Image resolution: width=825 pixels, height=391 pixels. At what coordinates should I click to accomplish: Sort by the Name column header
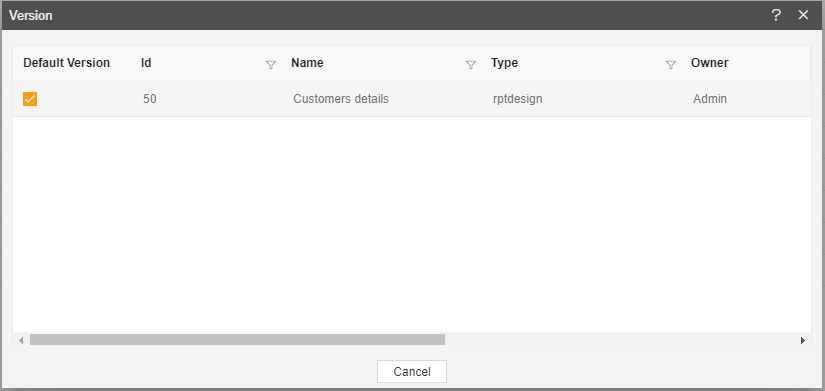(307, 63)
